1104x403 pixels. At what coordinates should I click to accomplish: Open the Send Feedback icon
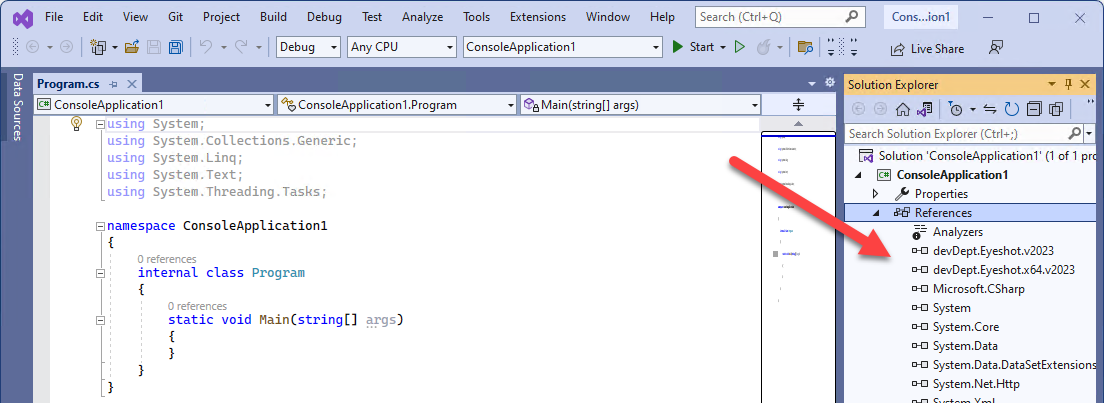[995, 47]
